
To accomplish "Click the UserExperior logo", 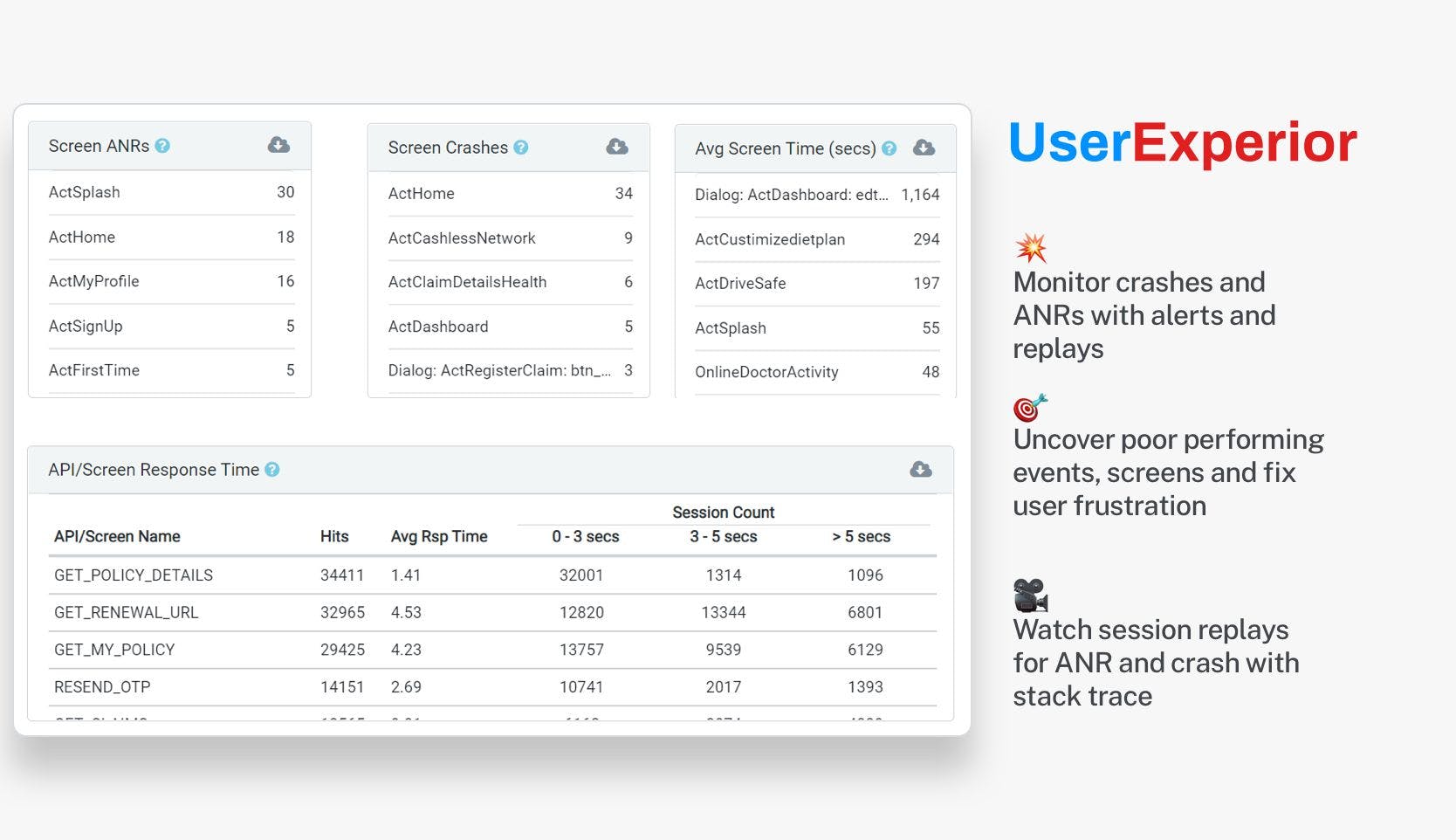I will click(x=1183, y=141).
